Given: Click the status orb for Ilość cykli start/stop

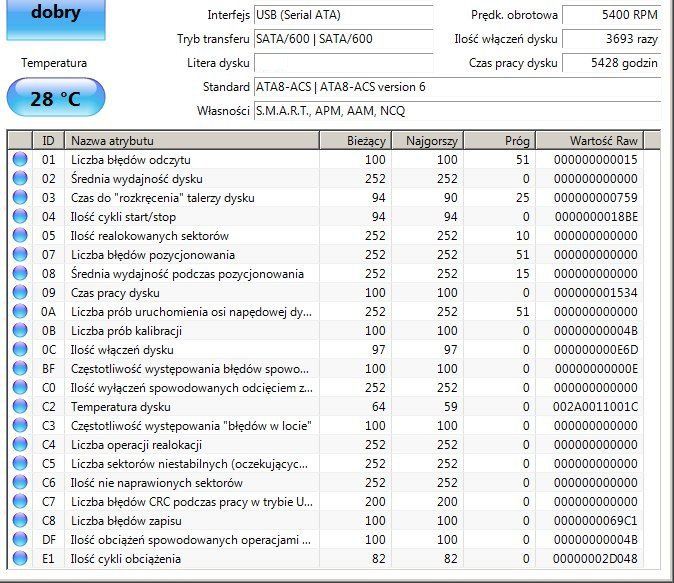Looking at the screenshot, I should pyautogui.click(x=20, y=216).
